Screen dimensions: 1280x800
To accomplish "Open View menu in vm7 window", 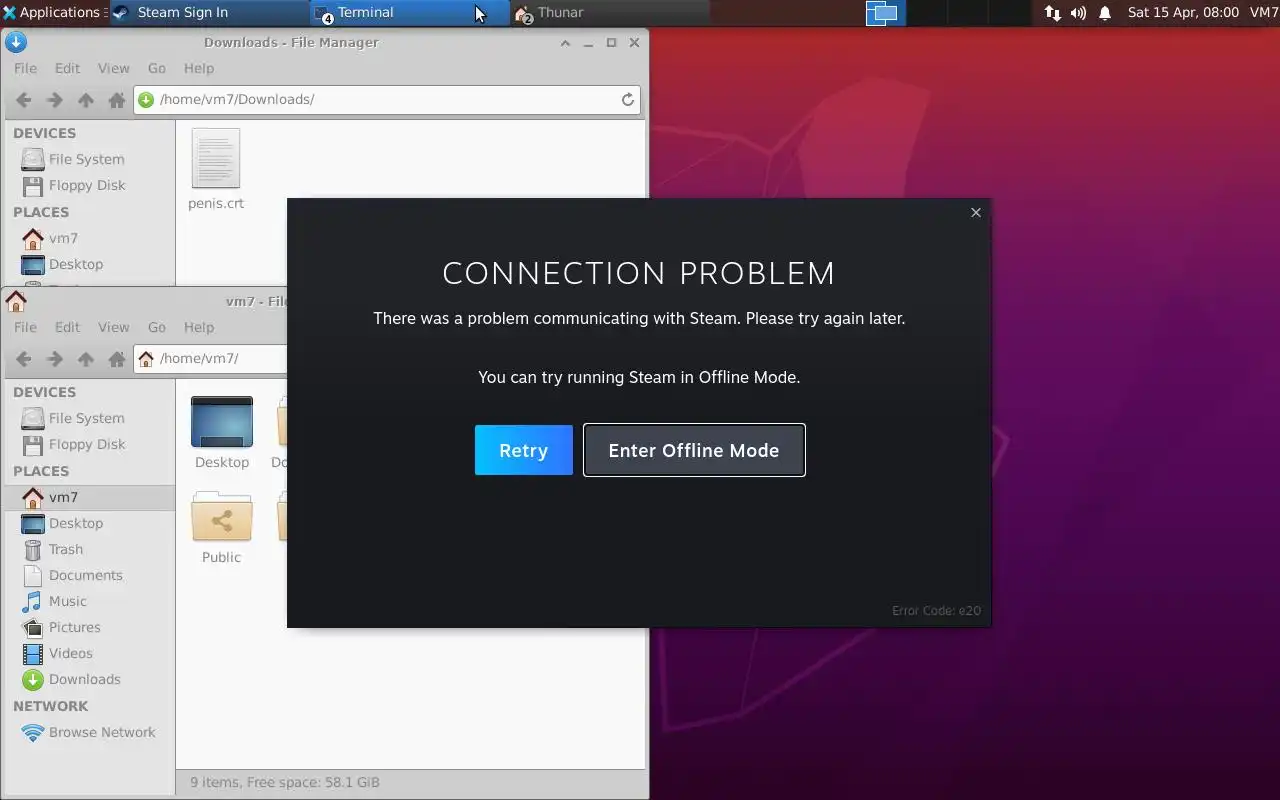I will 113,327.
